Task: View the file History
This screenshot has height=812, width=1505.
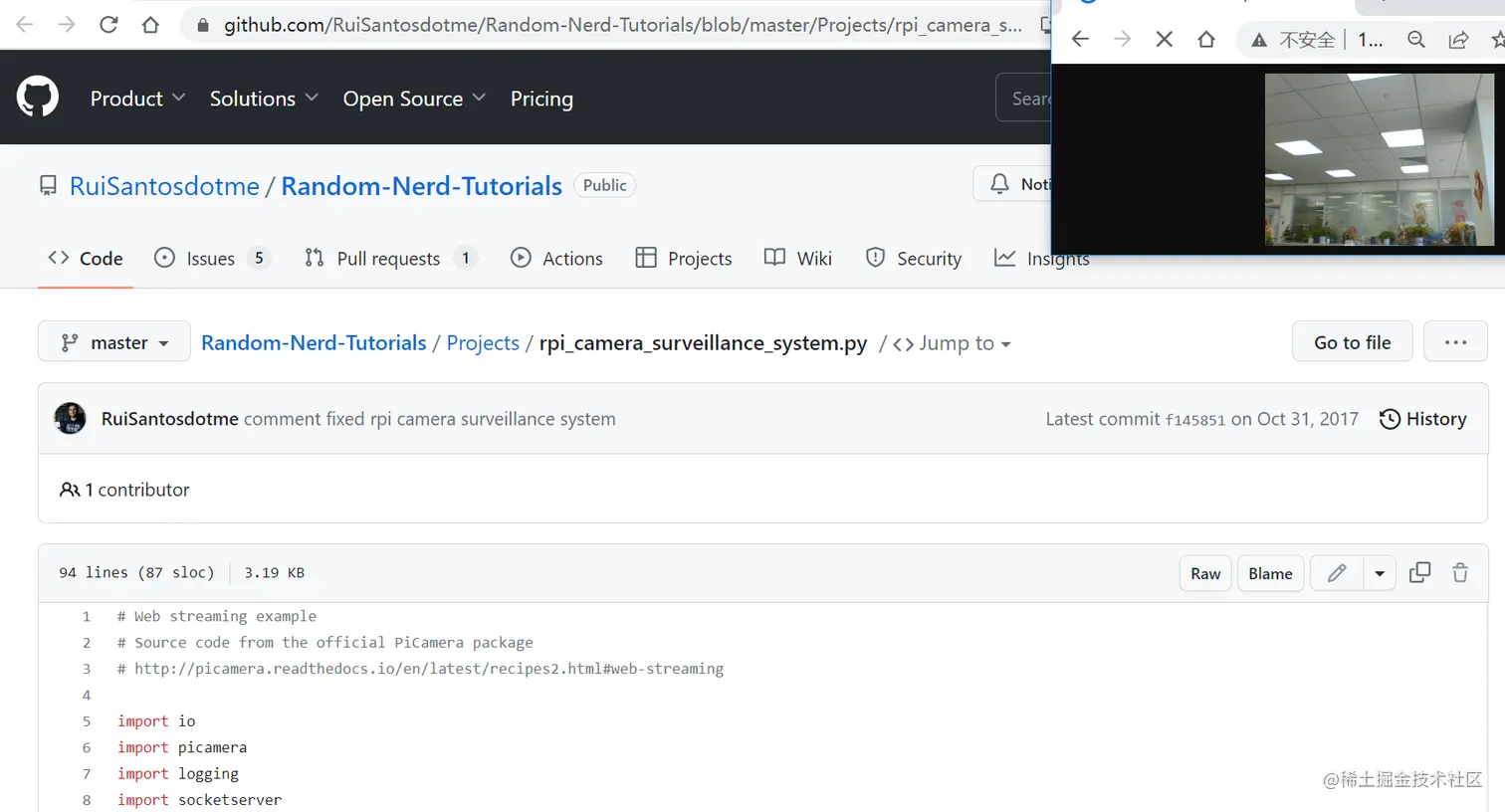Action: click(1423, 419)
